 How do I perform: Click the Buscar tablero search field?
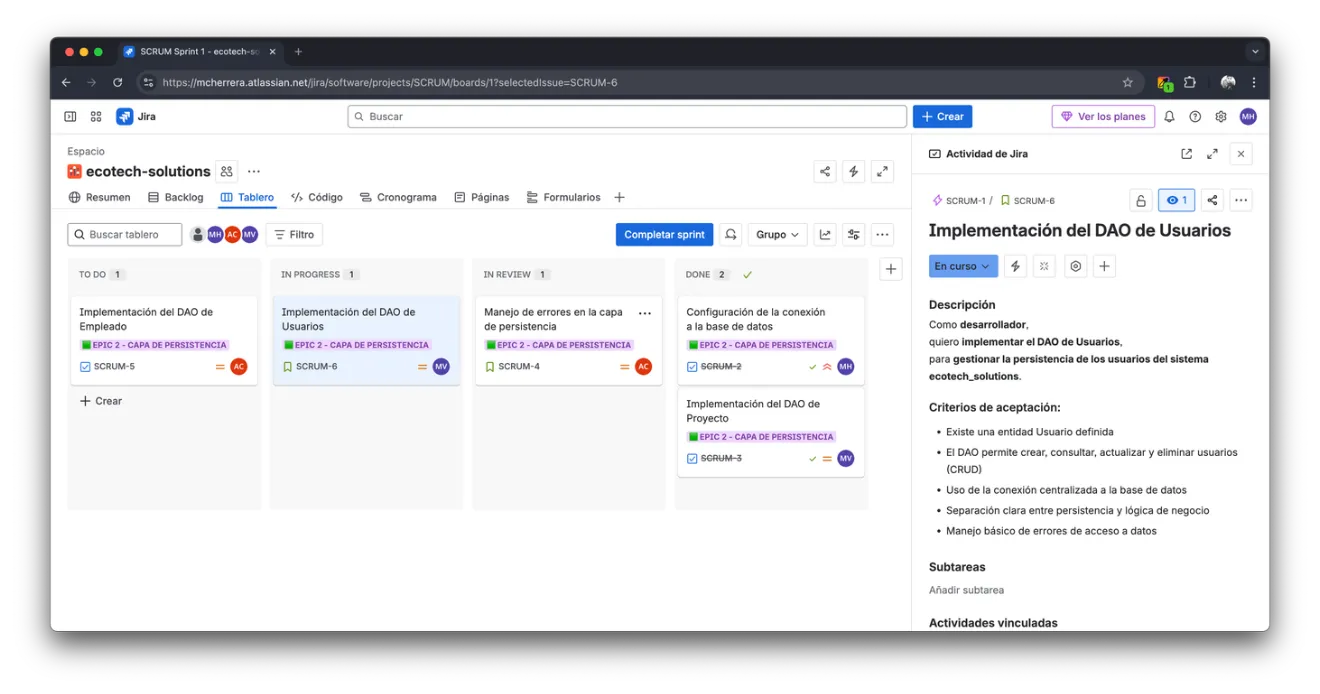click(x=125, y=235)
